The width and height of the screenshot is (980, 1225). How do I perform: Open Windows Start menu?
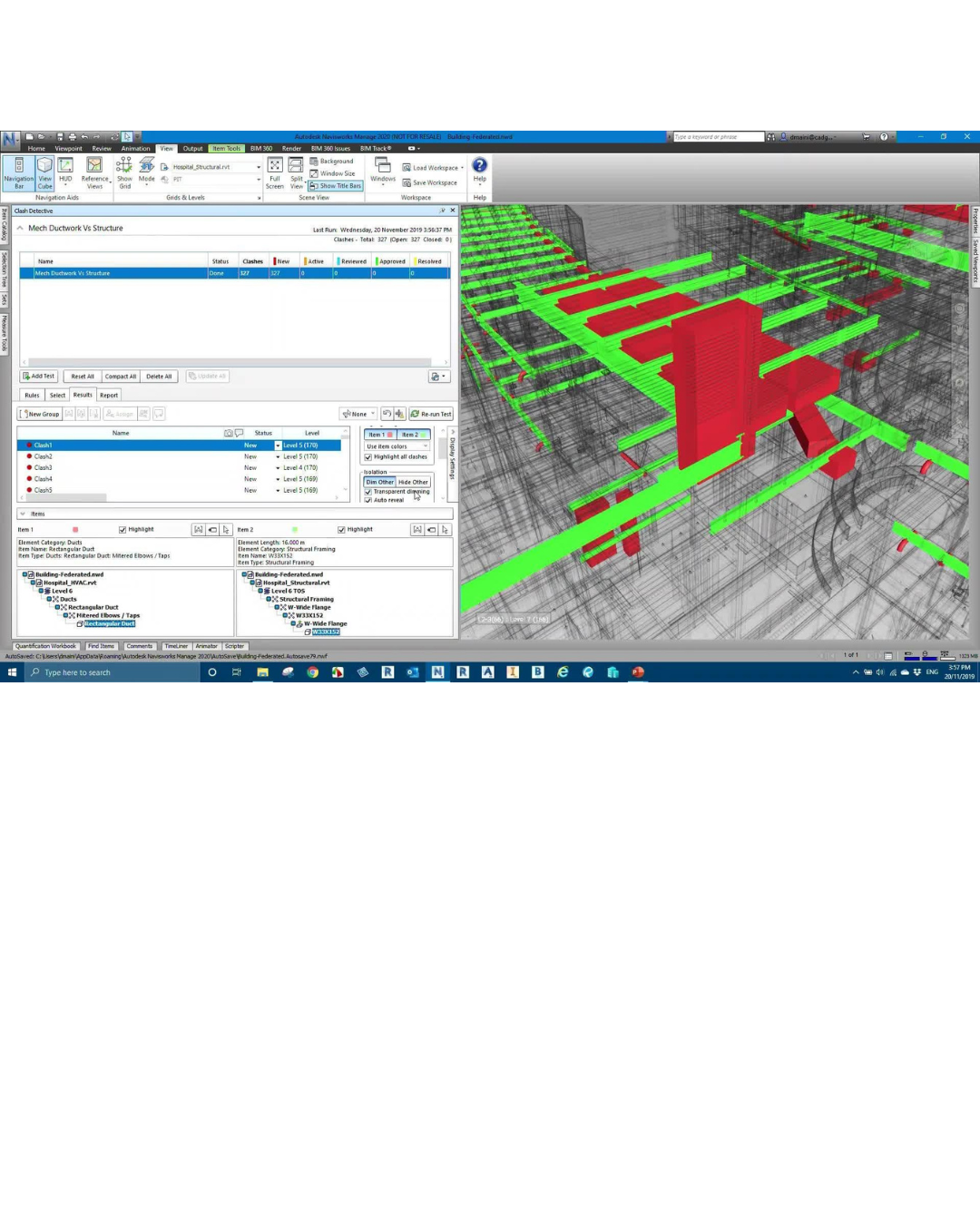(x=12, y=672)
